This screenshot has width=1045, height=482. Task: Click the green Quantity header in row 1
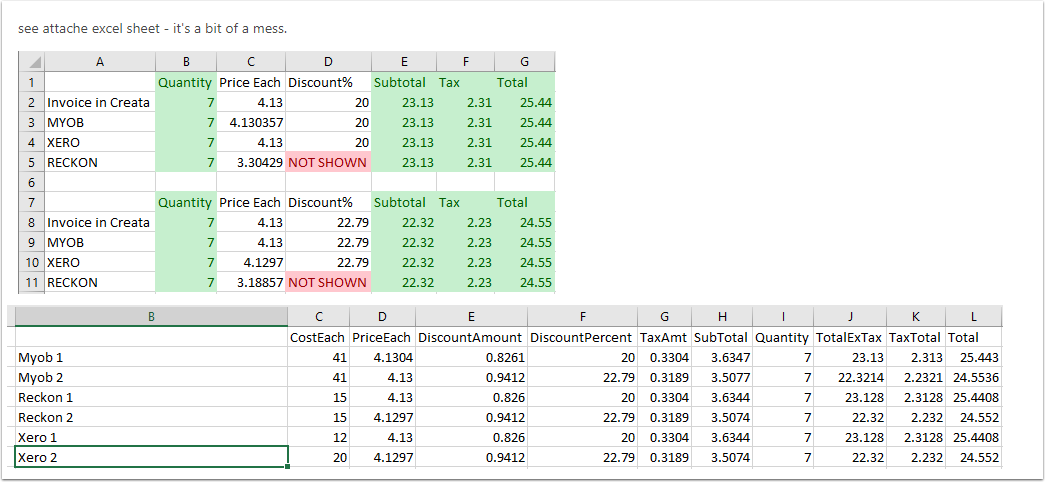186,83
